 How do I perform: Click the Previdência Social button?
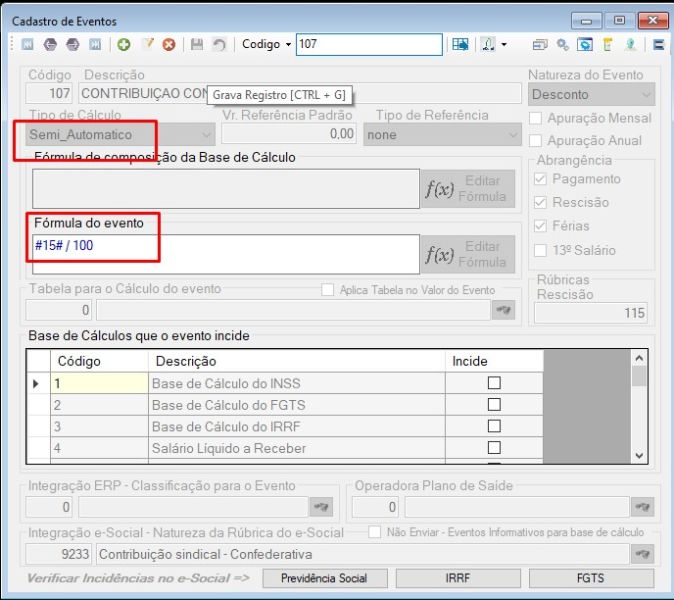[x=325, y=578]
